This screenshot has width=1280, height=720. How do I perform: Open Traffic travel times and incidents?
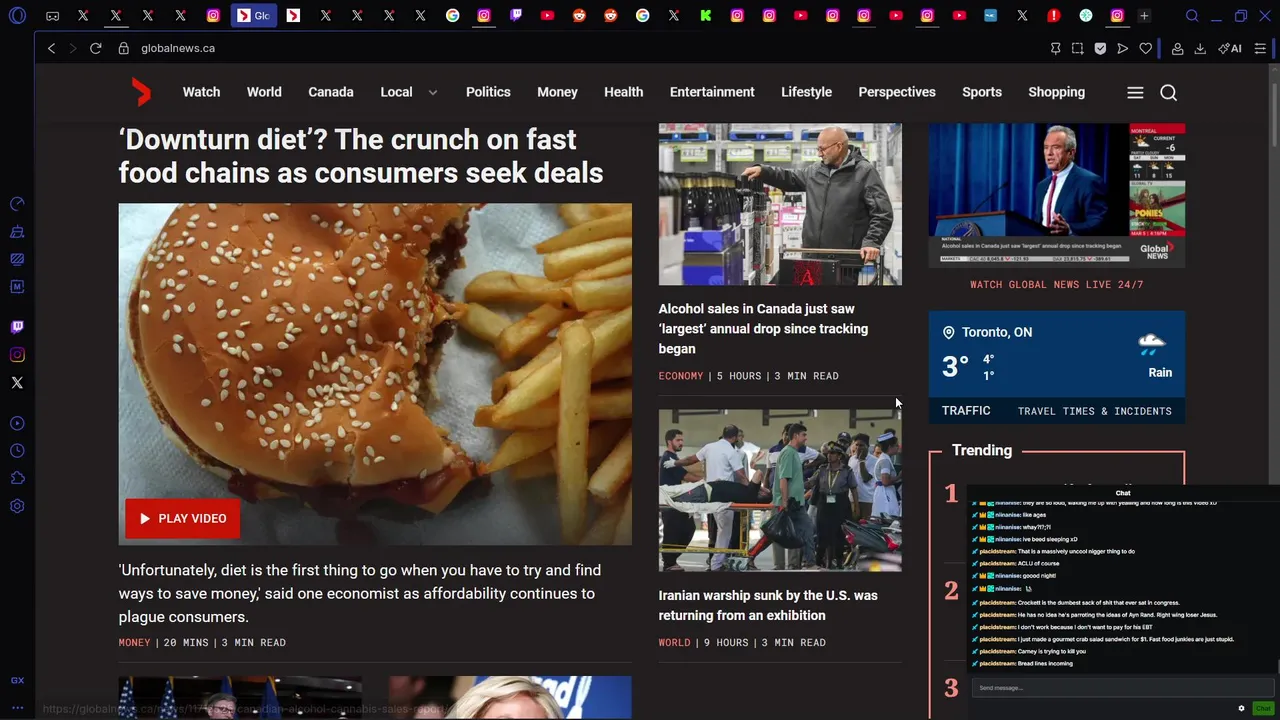(1057, 411)
